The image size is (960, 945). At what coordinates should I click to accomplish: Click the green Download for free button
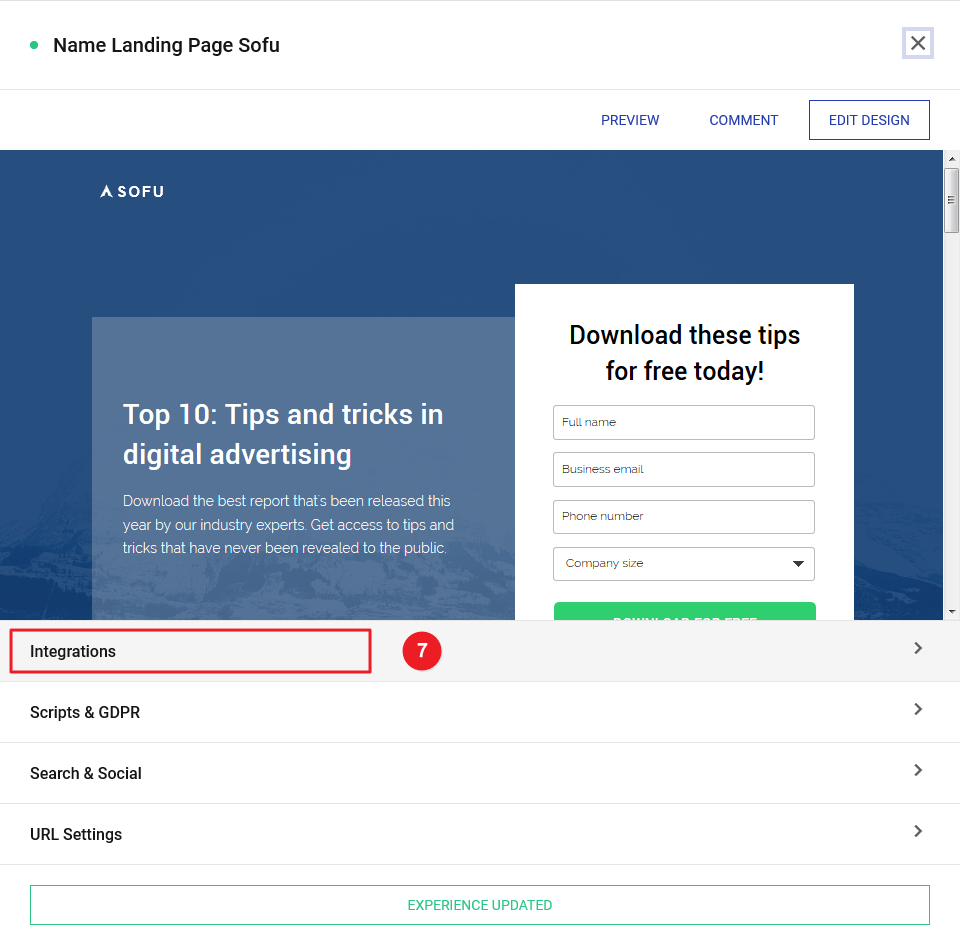pos(684,612)
